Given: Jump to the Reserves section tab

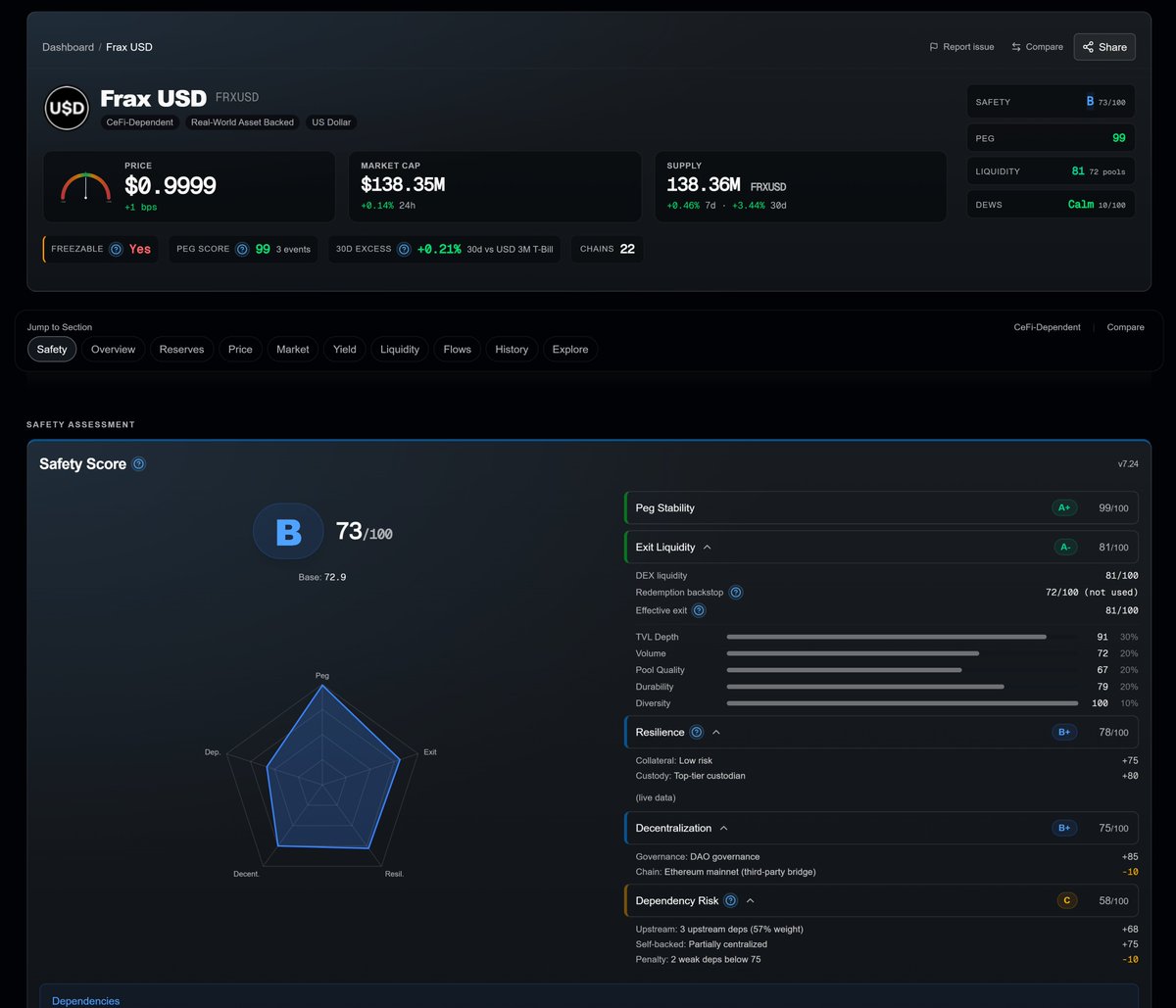Looking at the screenshot, I should (x=181, y=349).
